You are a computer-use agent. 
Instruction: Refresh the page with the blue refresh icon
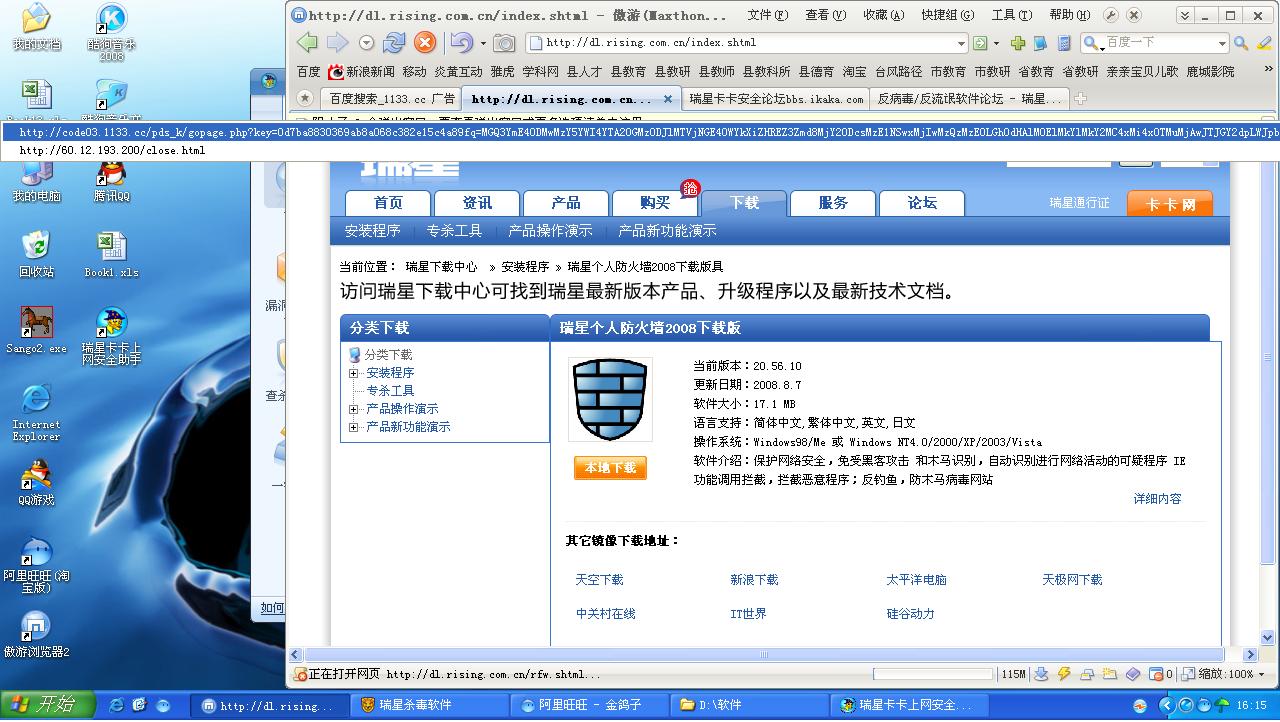coord(394,42)
